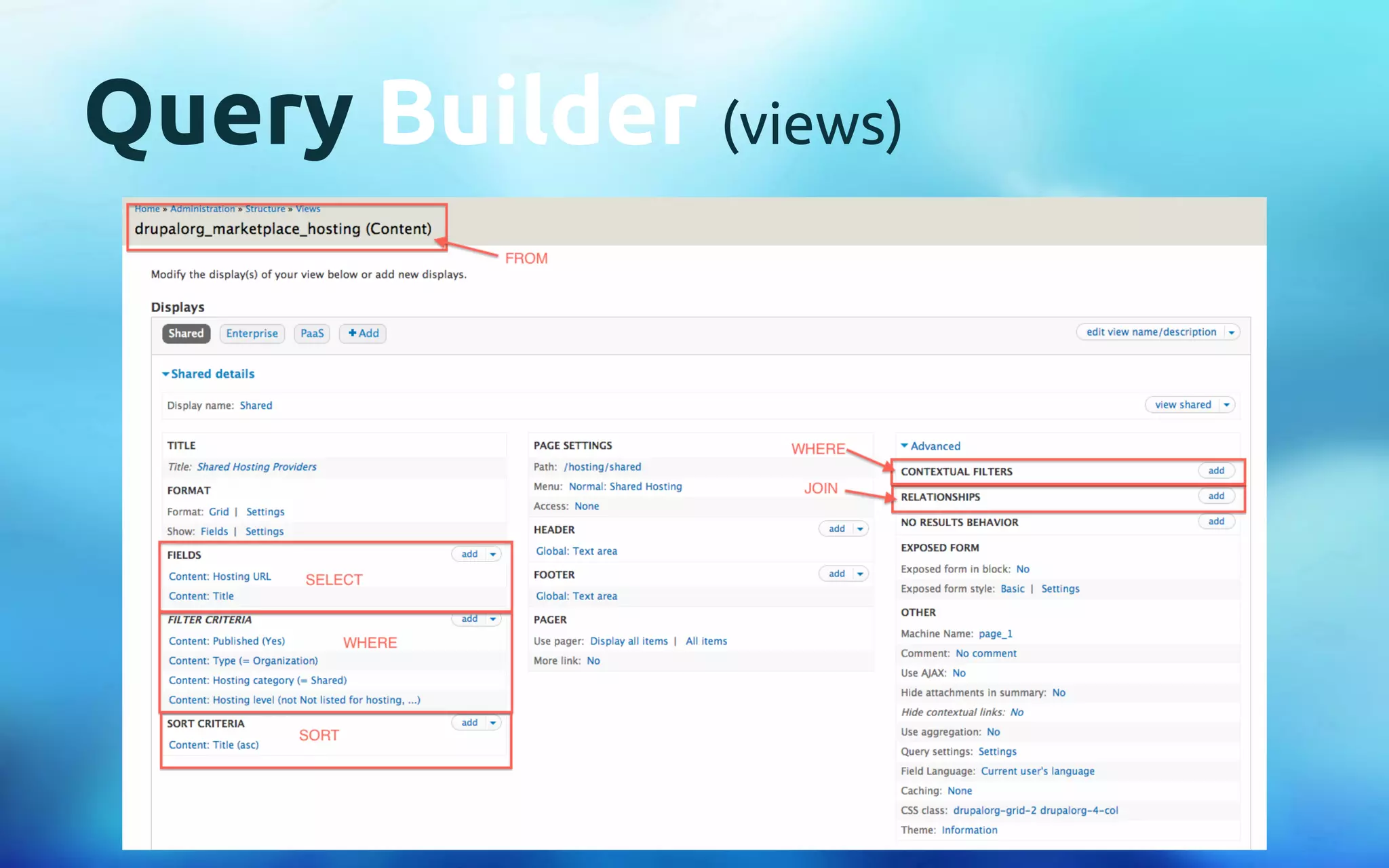
Task: Edit Caching None setting
Action: (x=960, y=791)
